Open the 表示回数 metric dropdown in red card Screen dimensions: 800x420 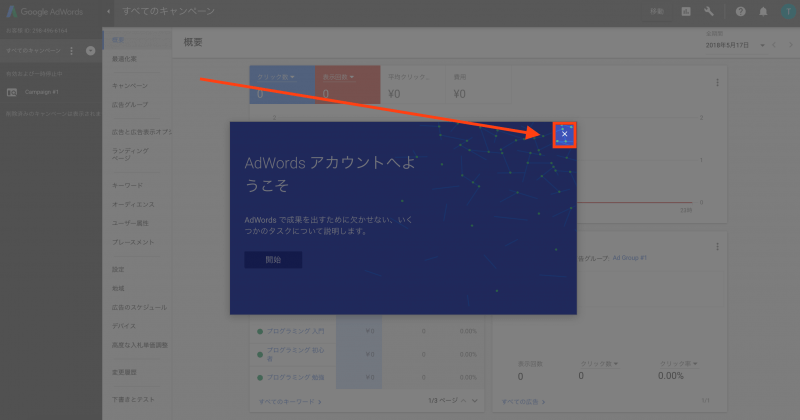[x=338, y=77]
